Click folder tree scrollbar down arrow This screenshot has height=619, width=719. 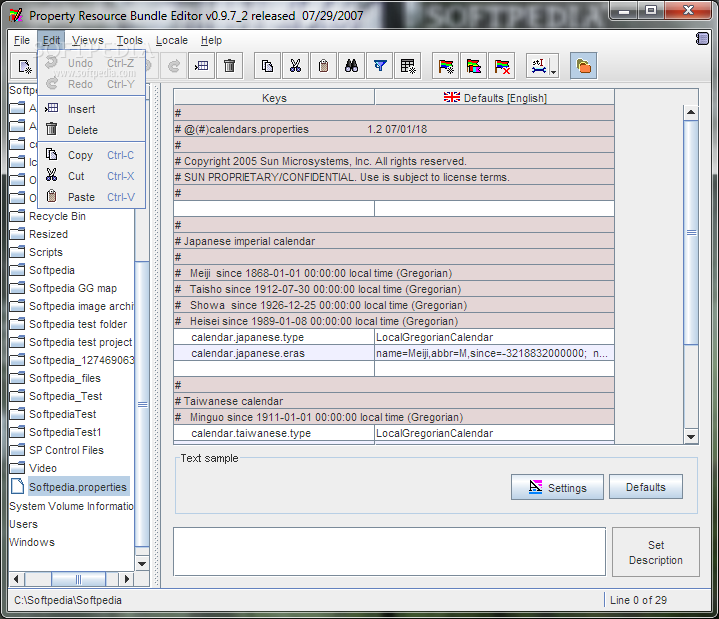(142, 564)
